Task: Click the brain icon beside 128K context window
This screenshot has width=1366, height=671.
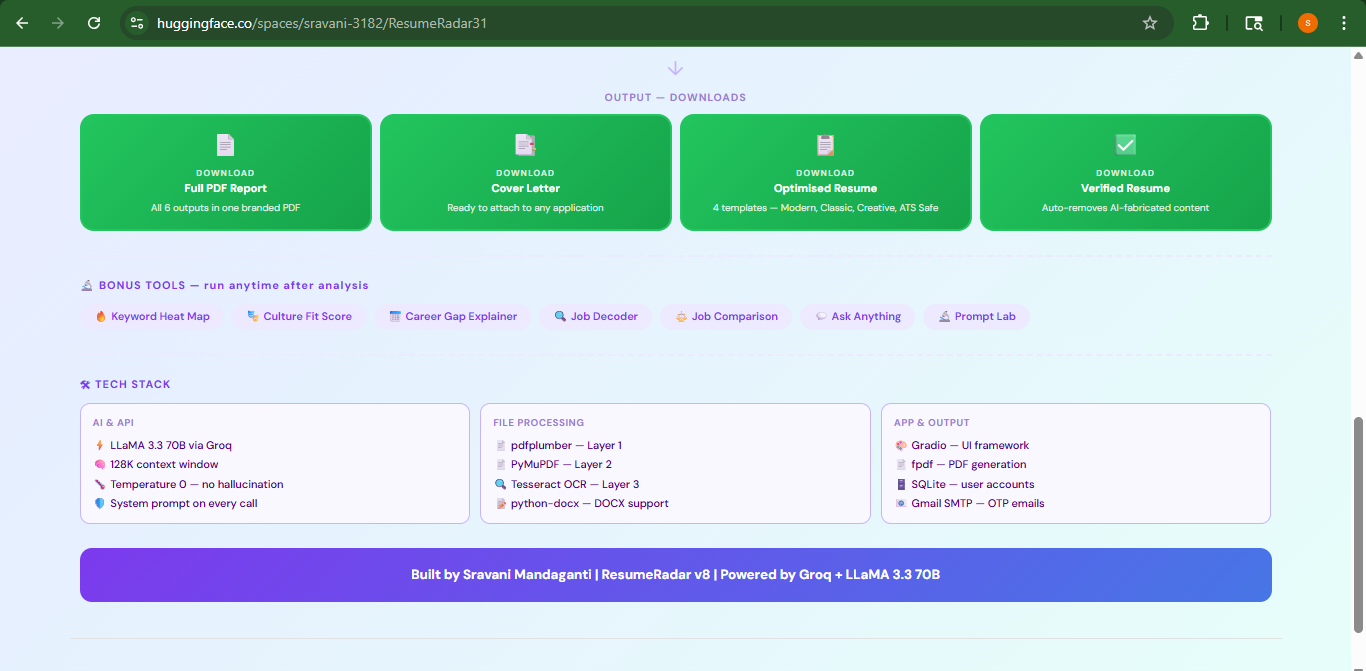Action: click(100, 465)
